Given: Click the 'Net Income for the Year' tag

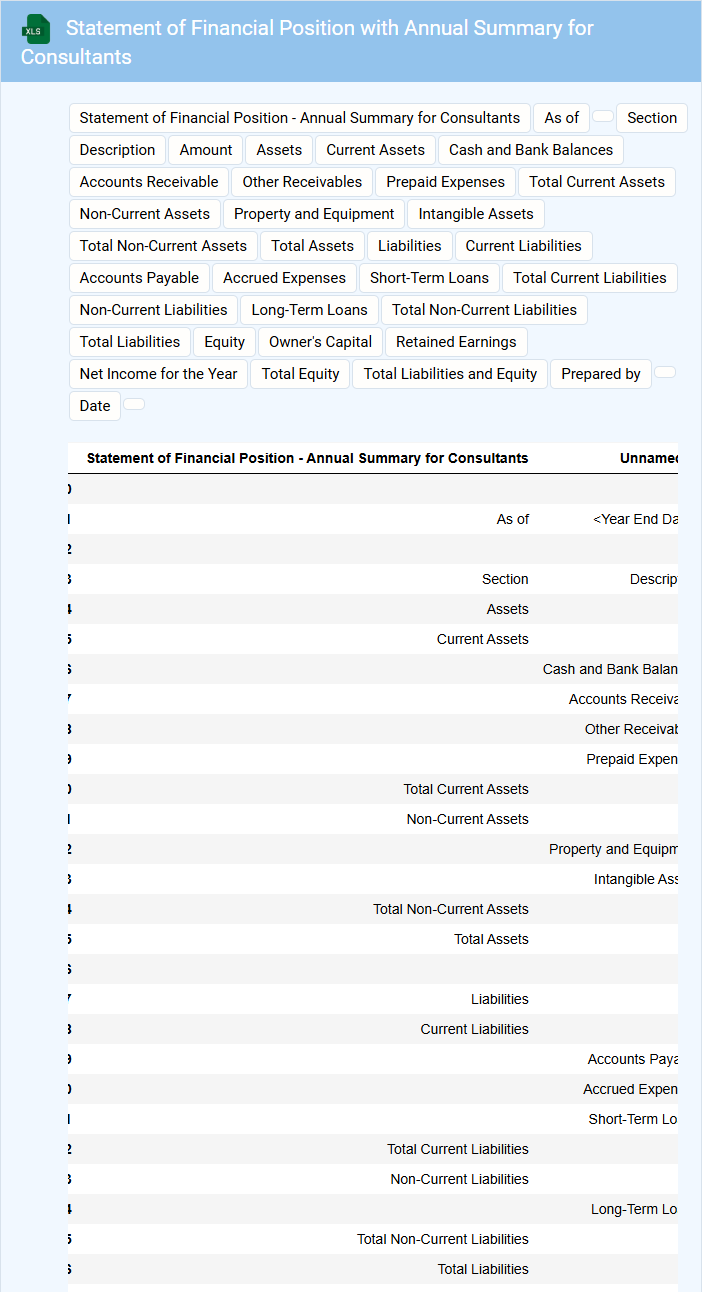Looking at the screenshot, I should pyautogui.click(x=158, y=374).
